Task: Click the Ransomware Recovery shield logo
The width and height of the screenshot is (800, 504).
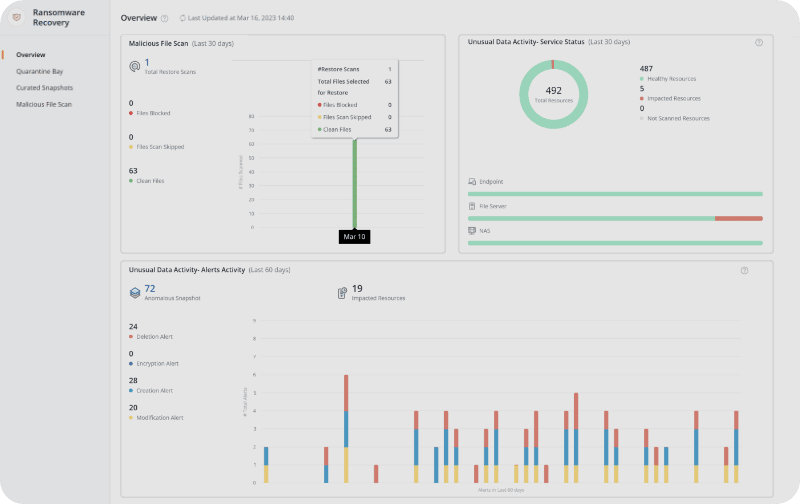Action: [x=17, y=18]
